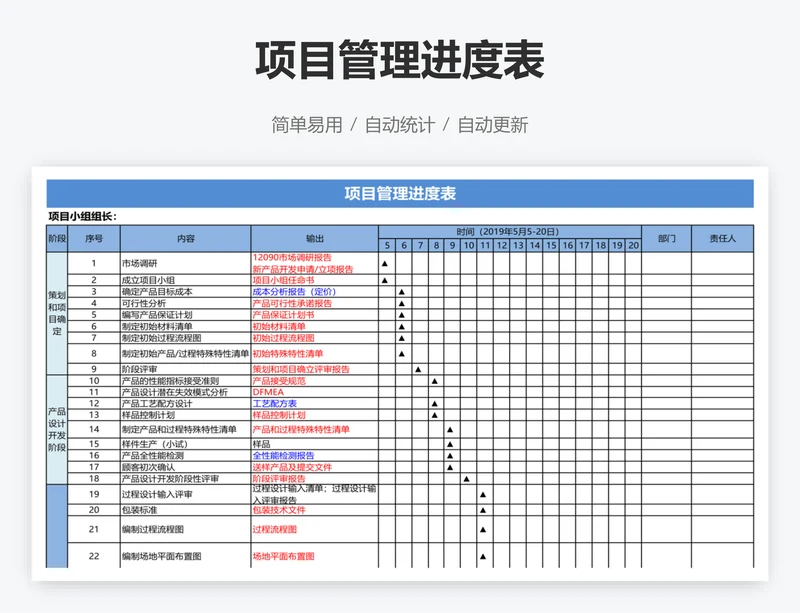Click the 责任人 column header

(x=722, y=238)
